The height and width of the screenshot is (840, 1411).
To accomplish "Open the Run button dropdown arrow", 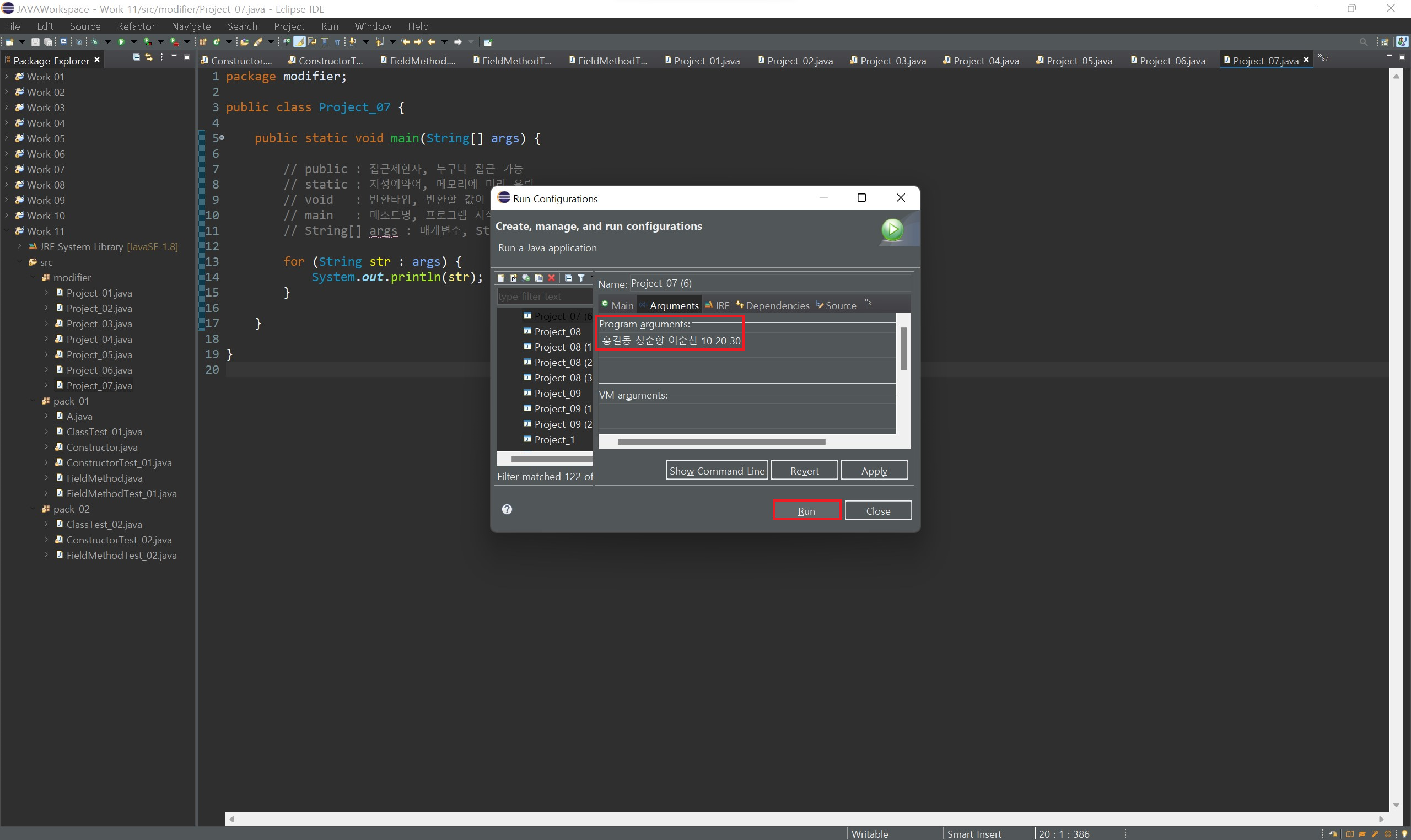I will click(134, 42).
